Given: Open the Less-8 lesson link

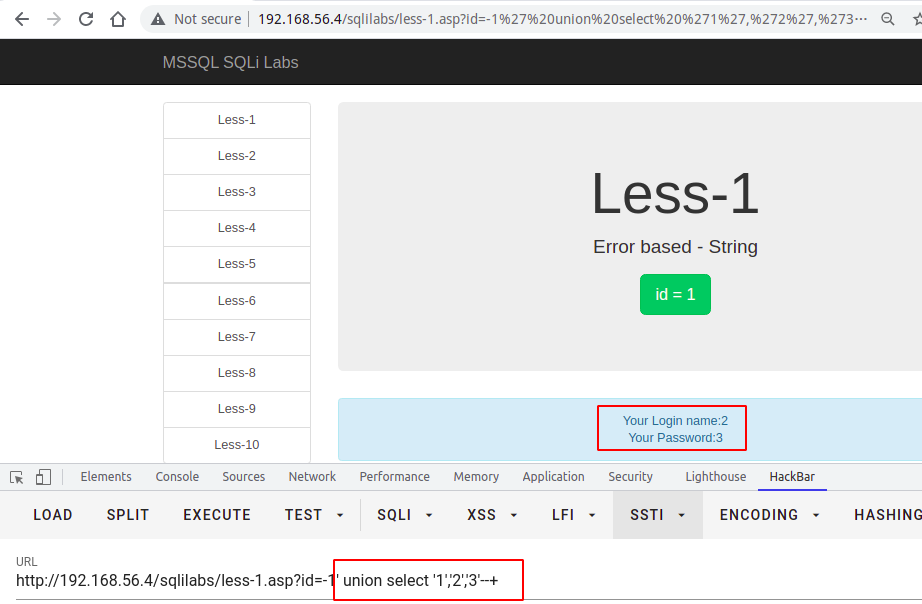Looking at the screenshot, I should (237, 373).
